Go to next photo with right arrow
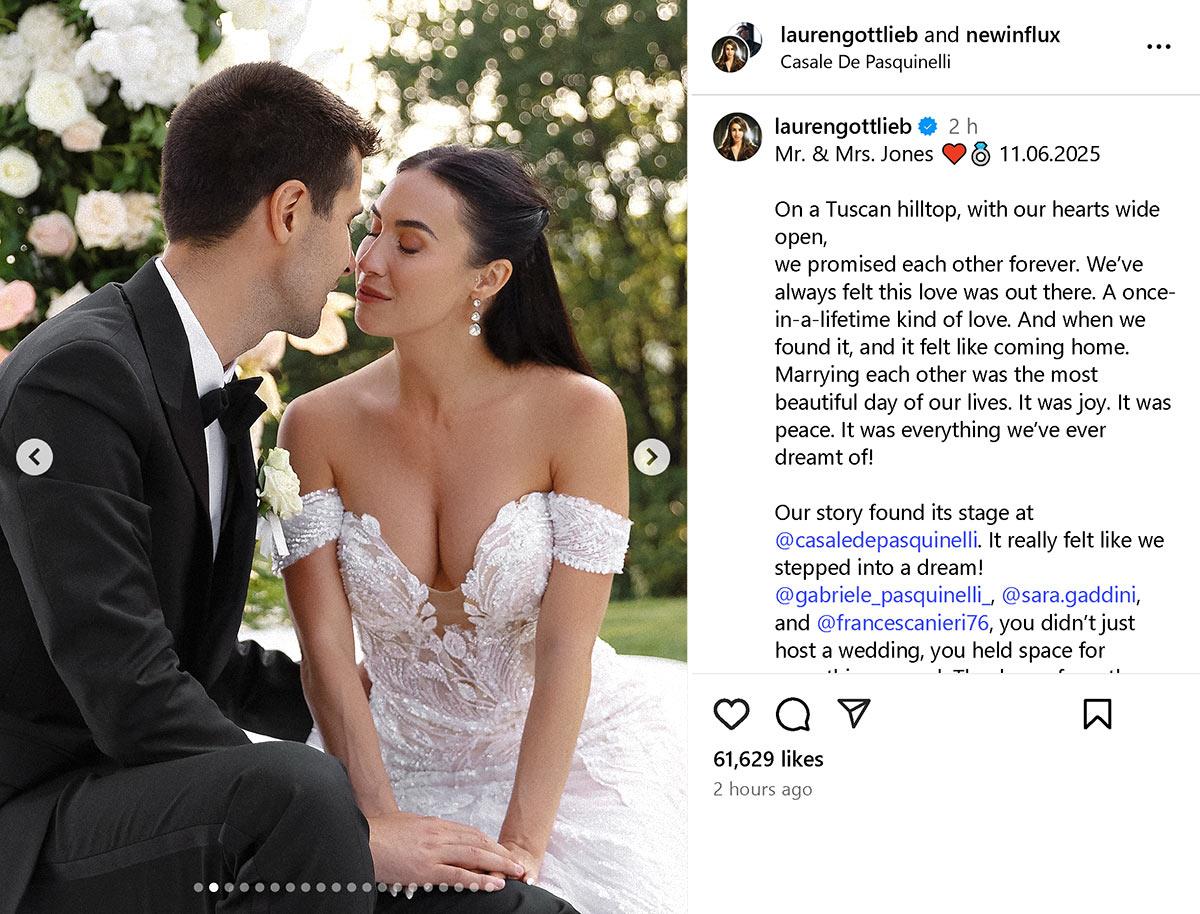The height and width of the screenshot is (914, 1200). point(652,457)
